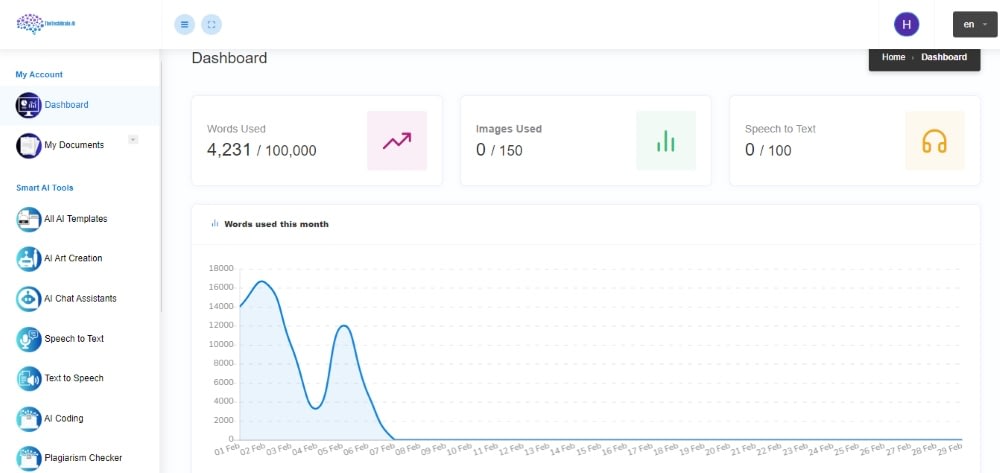Toggle sidebar with hamburger menu icon
Screen dimensions: 1000x473
click(184, 25)
